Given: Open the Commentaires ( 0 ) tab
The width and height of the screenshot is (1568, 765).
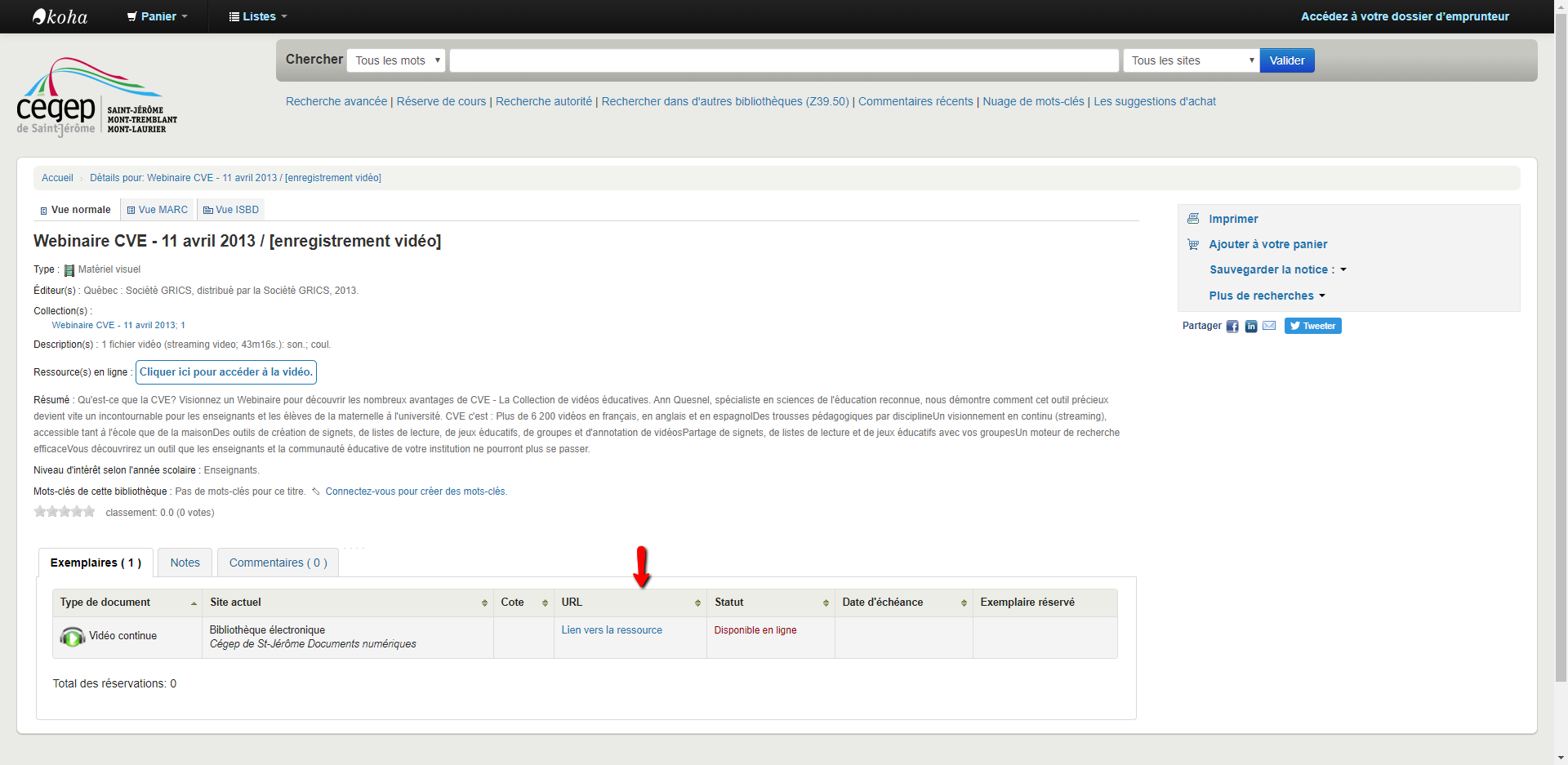Looking at the screenshot, I should point(278,563).
